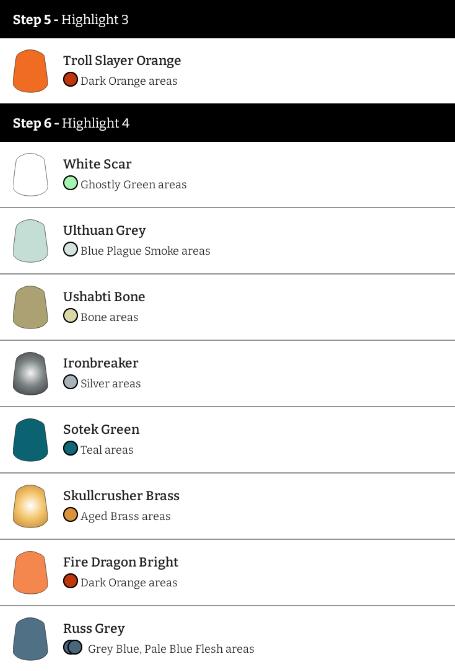Collapse the Step 5 - Highlight 3 header
This screenshot has height=671, width=455.
click(x=227, y=19)
